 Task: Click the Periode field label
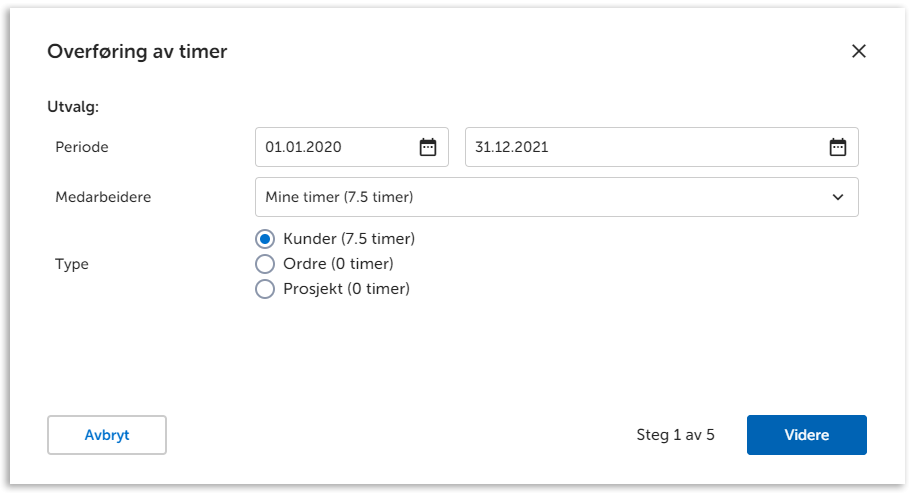[x=82, y=147]
